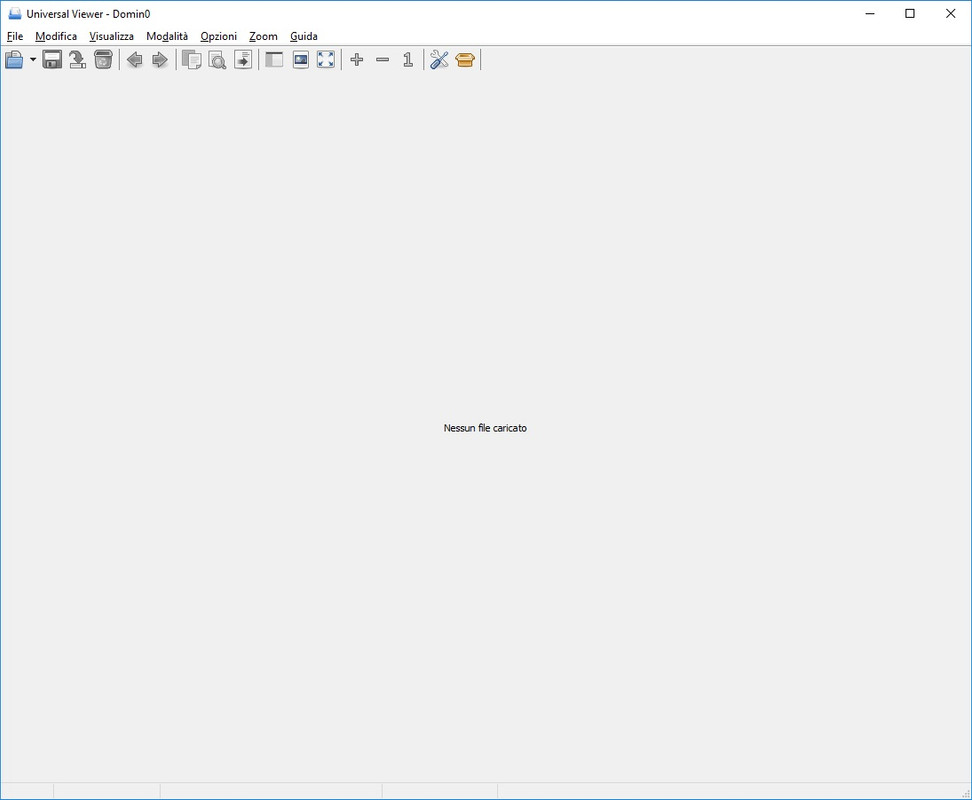
Task: Open the Zoom menu
Action: coord(263,36)
